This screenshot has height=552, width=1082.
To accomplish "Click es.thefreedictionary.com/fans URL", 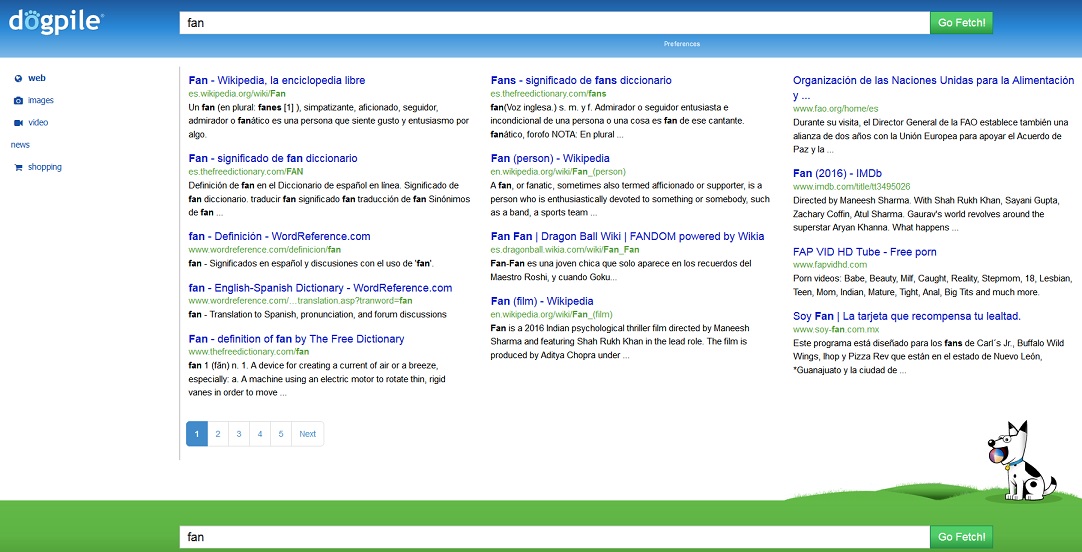I will [x=549, y=93].
